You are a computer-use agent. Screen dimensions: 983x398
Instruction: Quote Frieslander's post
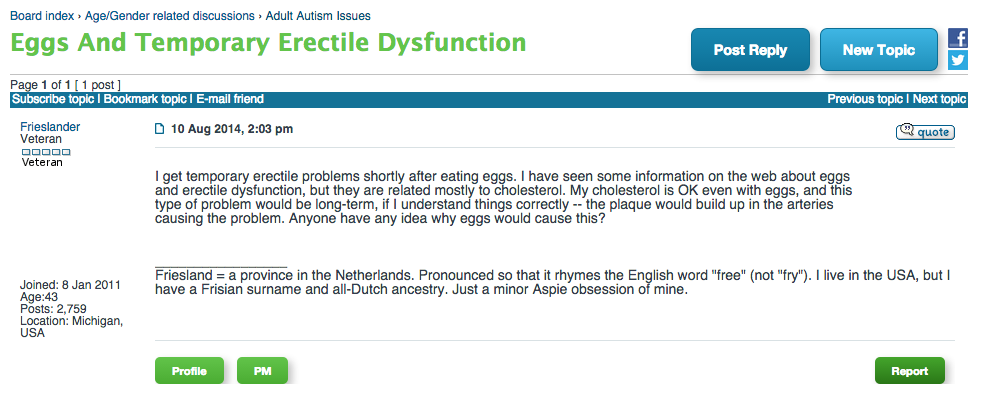(x=925, y=132)
